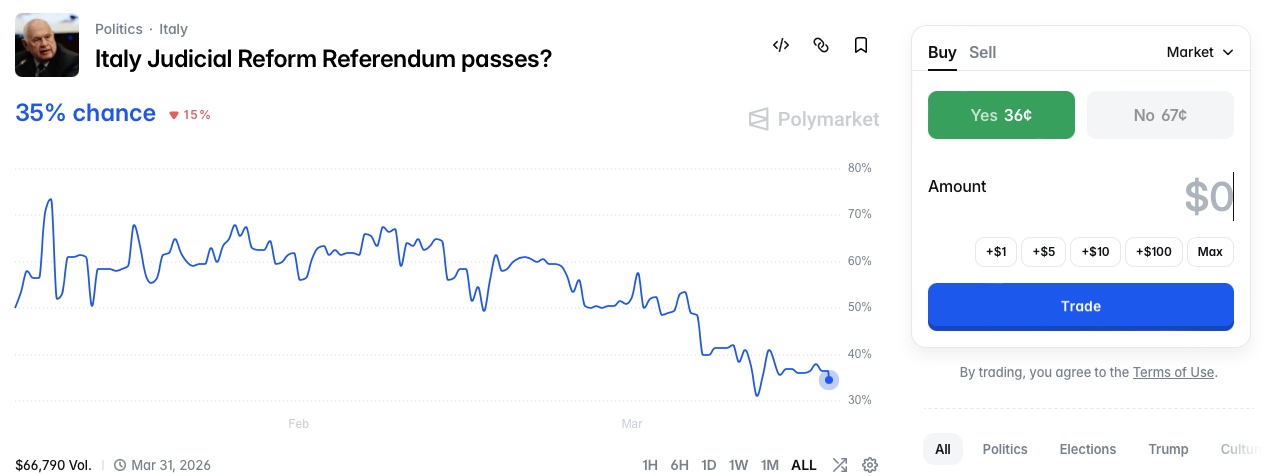Select Yes 36¢ outcome

(x=1001, y=115)
